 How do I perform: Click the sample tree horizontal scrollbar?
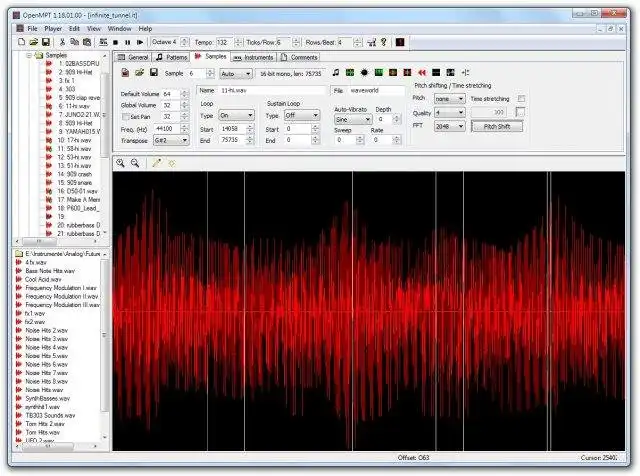[57, 241]
